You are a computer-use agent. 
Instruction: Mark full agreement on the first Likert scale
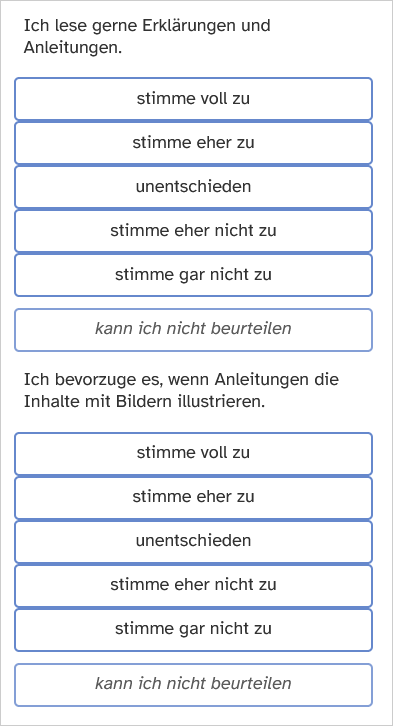(x=193, y=99)
